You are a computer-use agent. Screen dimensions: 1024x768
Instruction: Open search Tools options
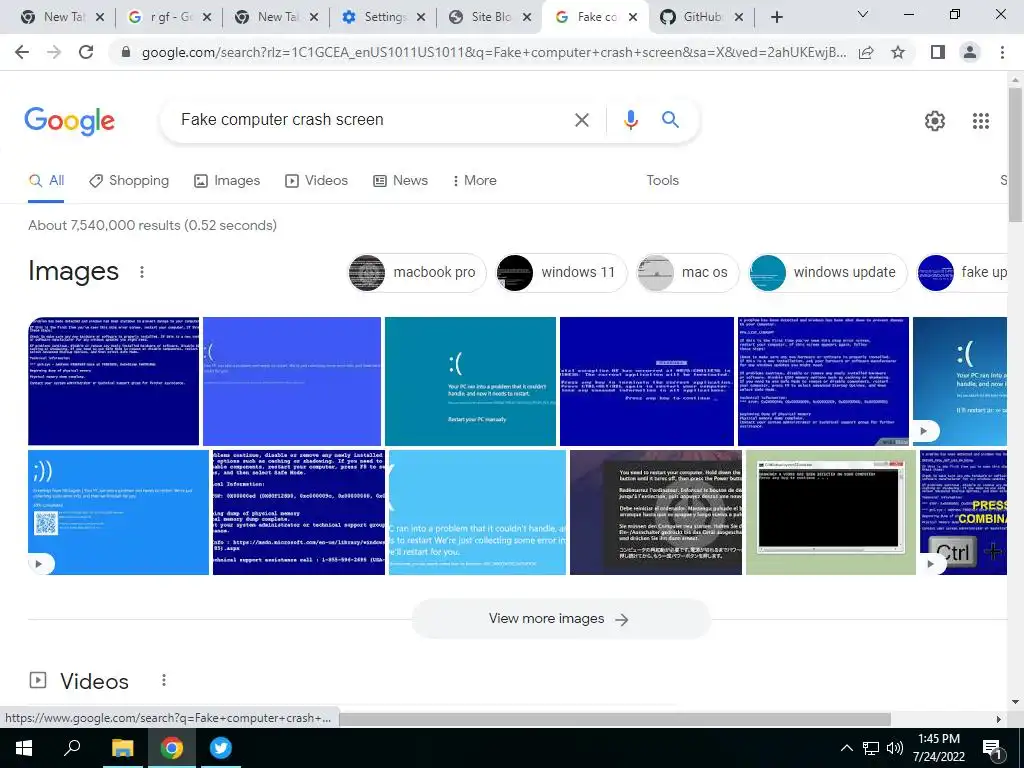(x=662, y=181)
